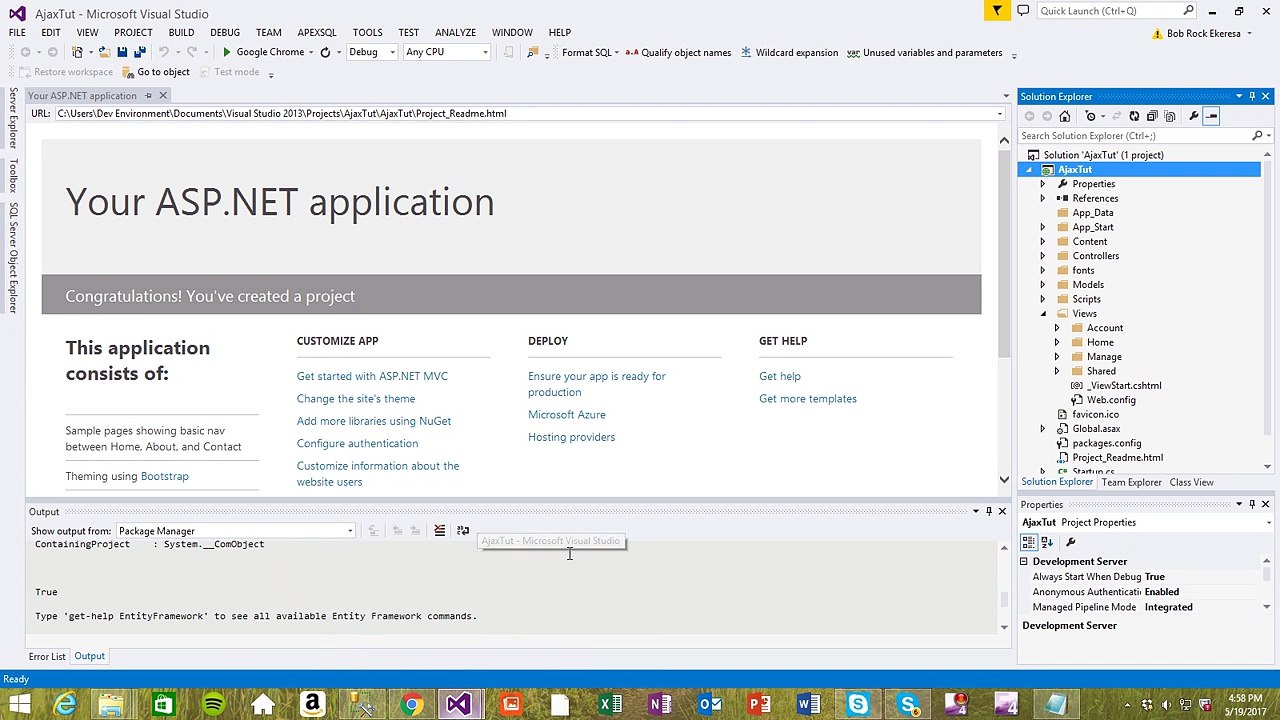This screenshot has height=720, width=1280.
Task: Click the Save toolbar icon
Action: pyautogui.click(x=122, y=52)
